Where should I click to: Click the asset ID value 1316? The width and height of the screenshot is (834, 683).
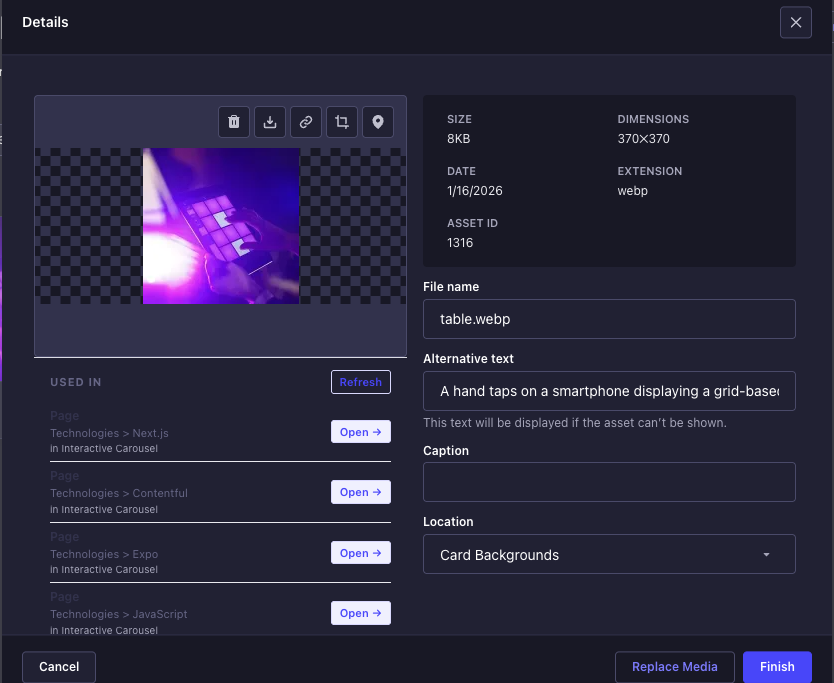[460, 243]
